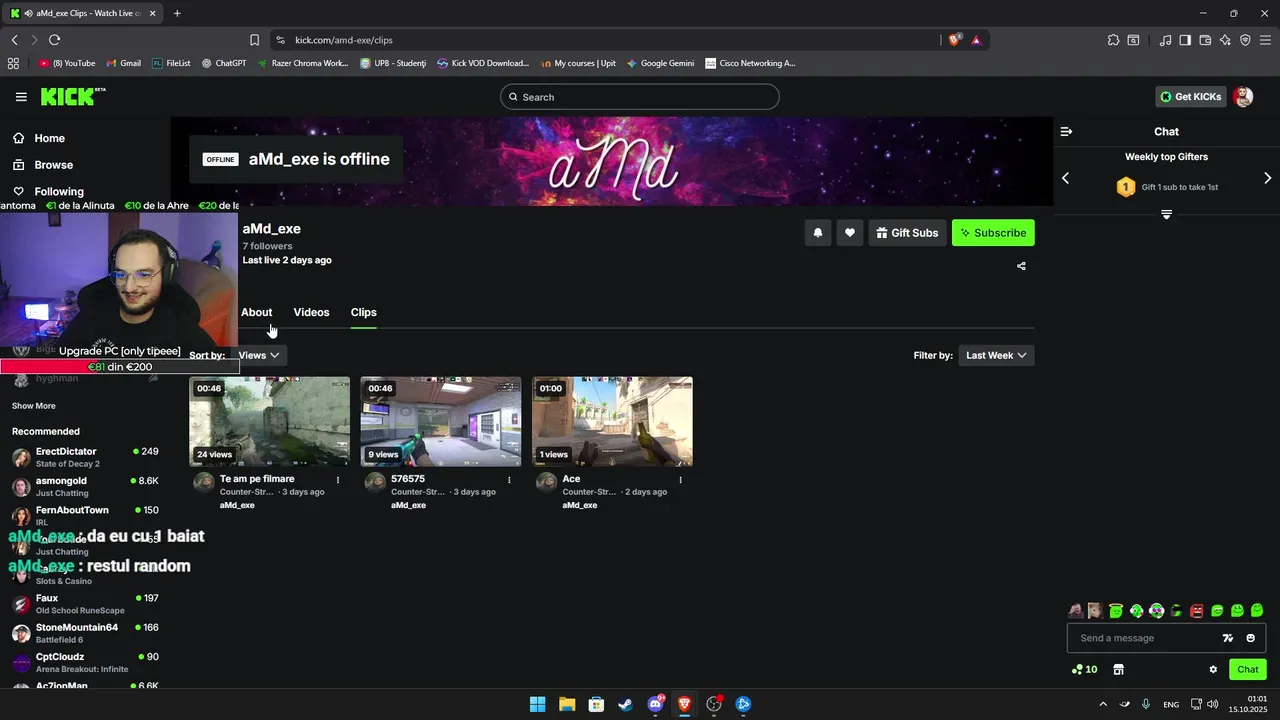
Task: Expand the followed channels with Show More
Action: pyautogui.click(x=34, y=406)
